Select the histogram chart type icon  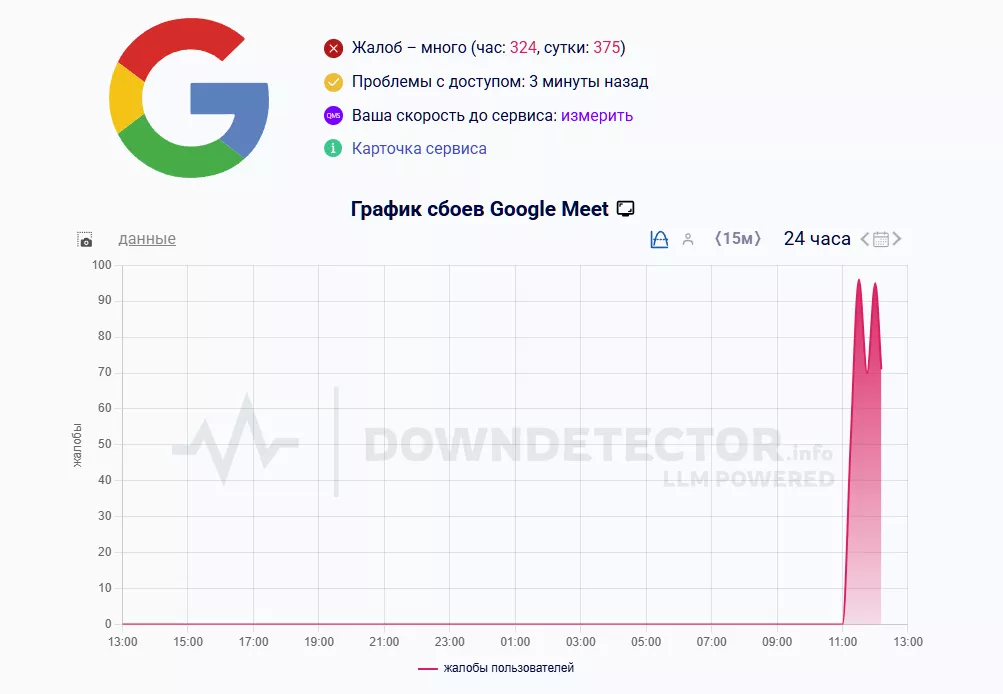click(659, 238)
